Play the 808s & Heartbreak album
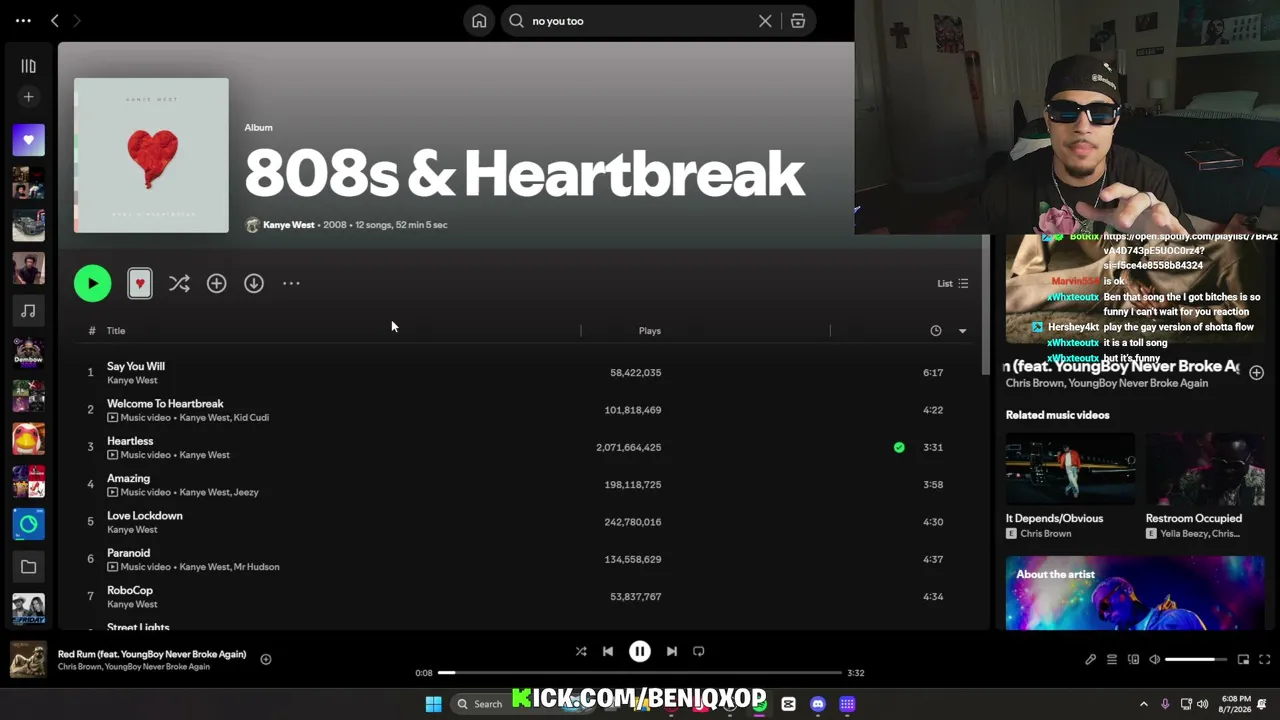The image size is (1280, 720). point(93,283)
